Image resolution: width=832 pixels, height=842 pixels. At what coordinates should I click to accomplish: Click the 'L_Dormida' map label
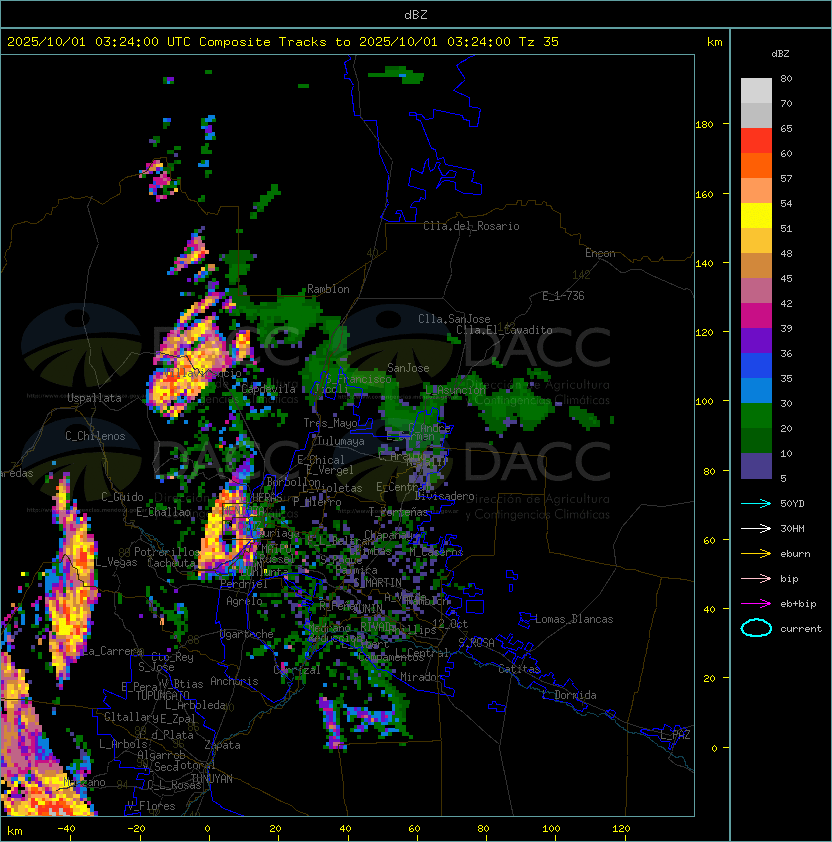pyautogui.click(x=569, y=695)
